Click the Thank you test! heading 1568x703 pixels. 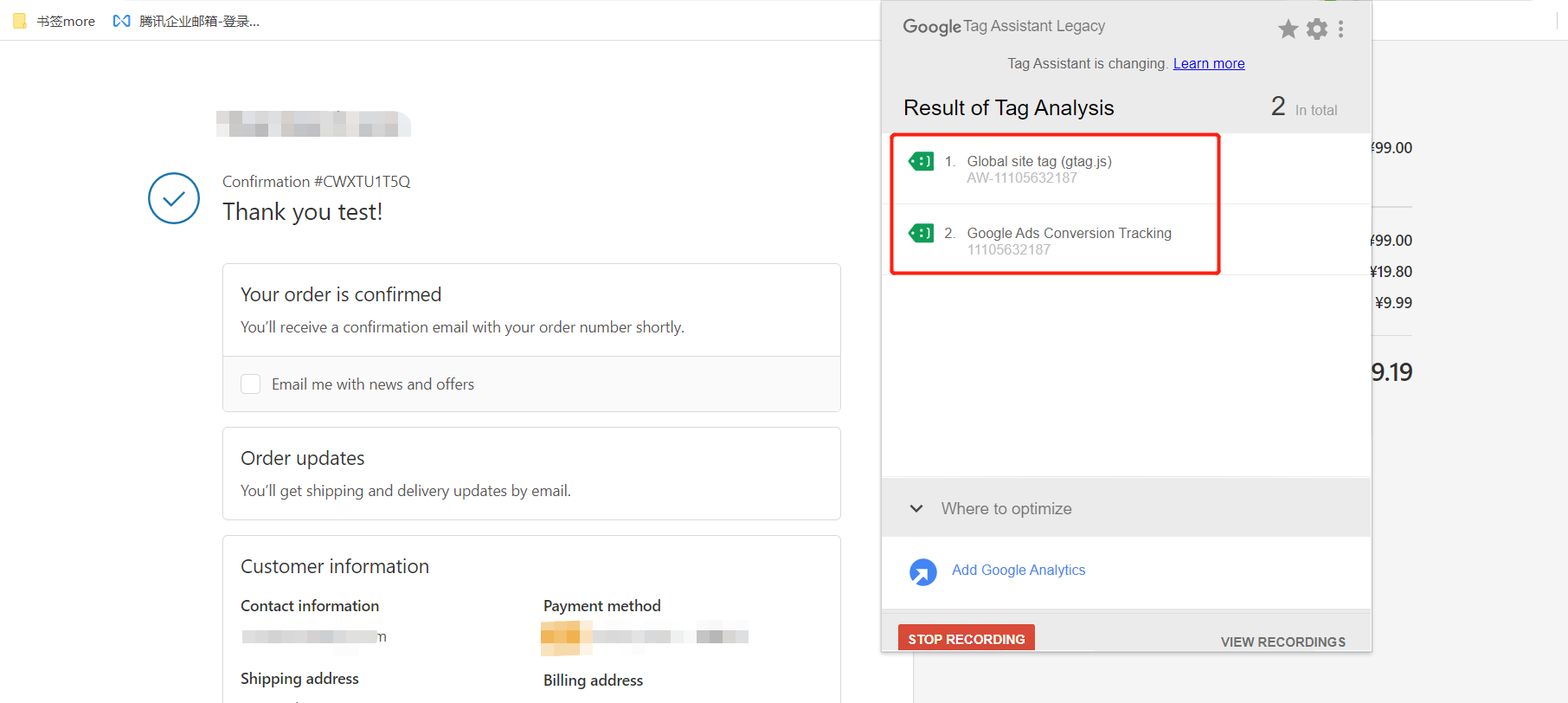point(302,212)
